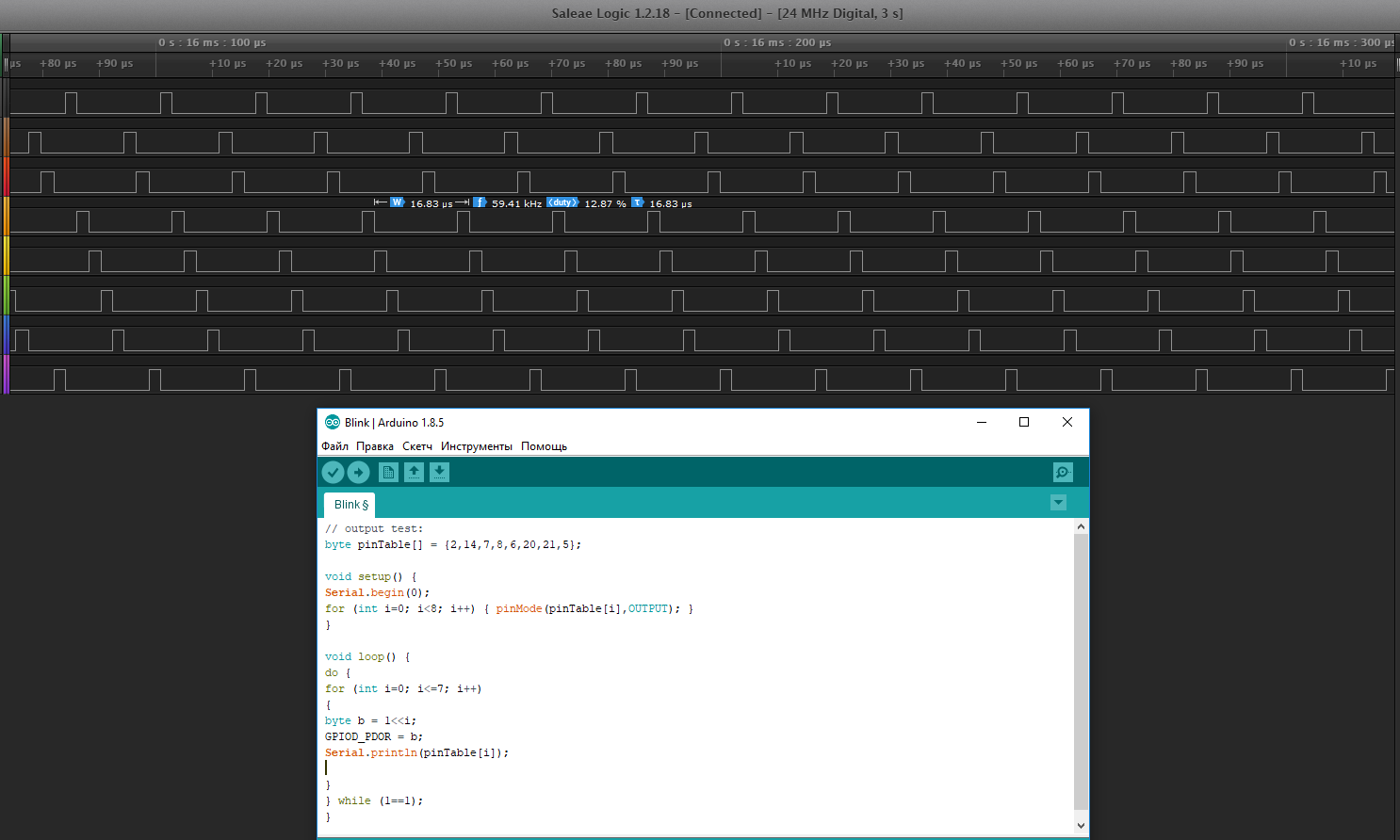Click the 'for (int i=0; i<=7; i++)' line
Viewport: 1400px width, 840px height.
pyautogui.click(x=403, y=688)
